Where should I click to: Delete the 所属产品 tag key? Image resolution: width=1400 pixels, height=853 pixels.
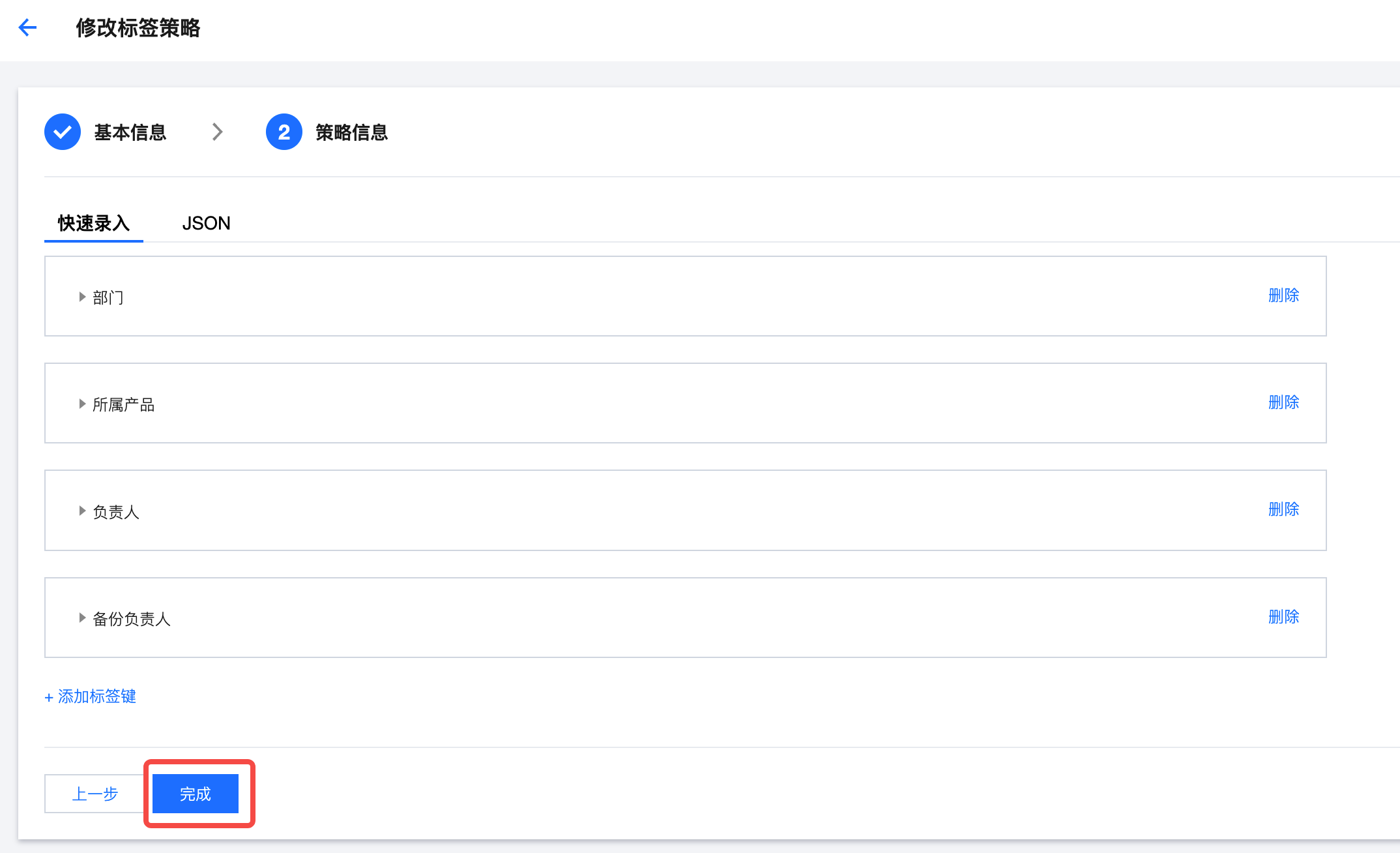1283,402
